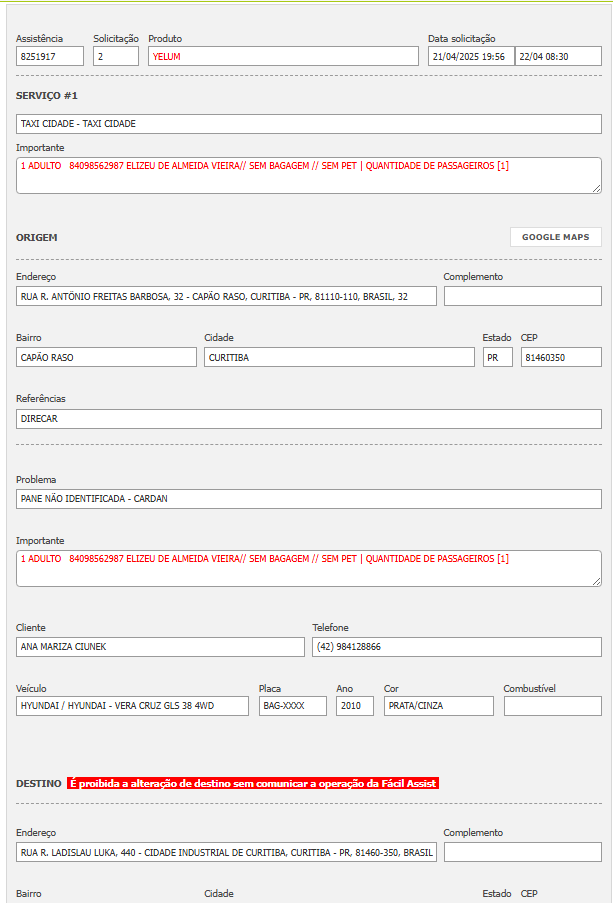This screenshot has width=613, height=903.
Task: Click the Produto field containing YELUM
Action: tap(283, 57)
